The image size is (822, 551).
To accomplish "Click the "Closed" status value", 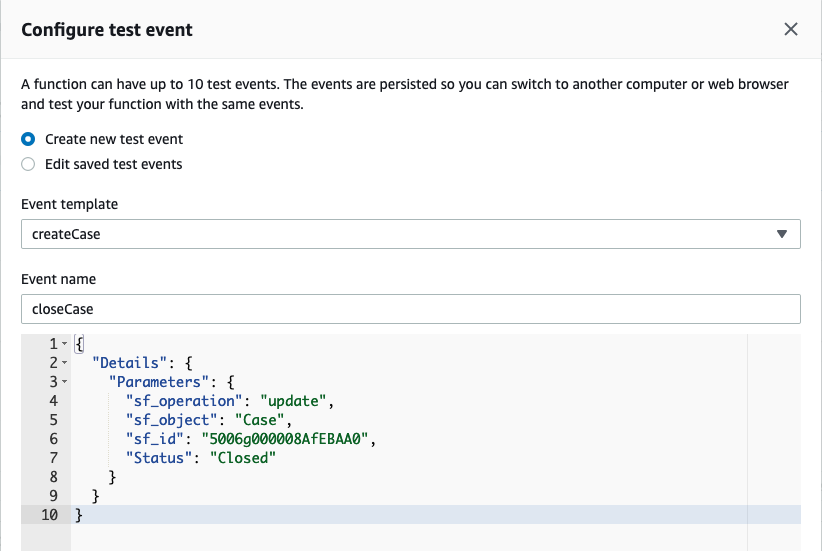I will click(243, 458).
